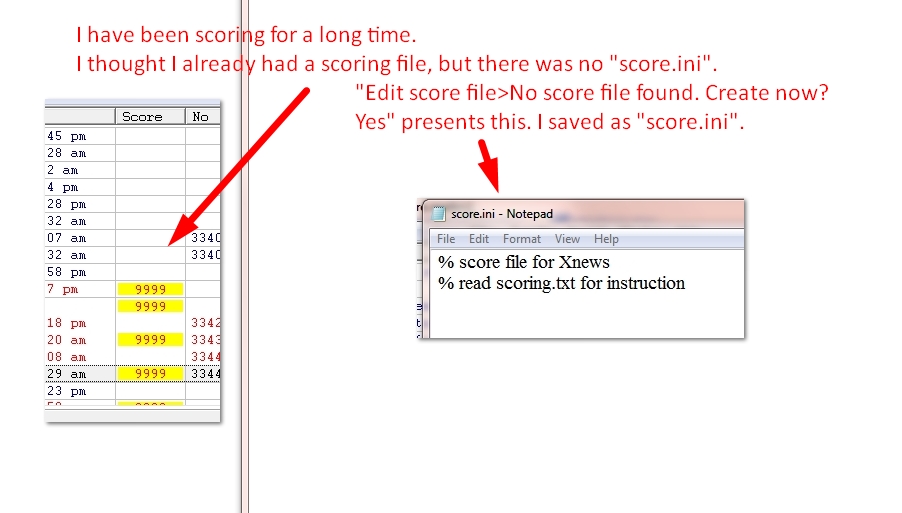Click the 9999 score in 20 am row
This screenshot has width=902, height=513.
(x=150, y=340)
